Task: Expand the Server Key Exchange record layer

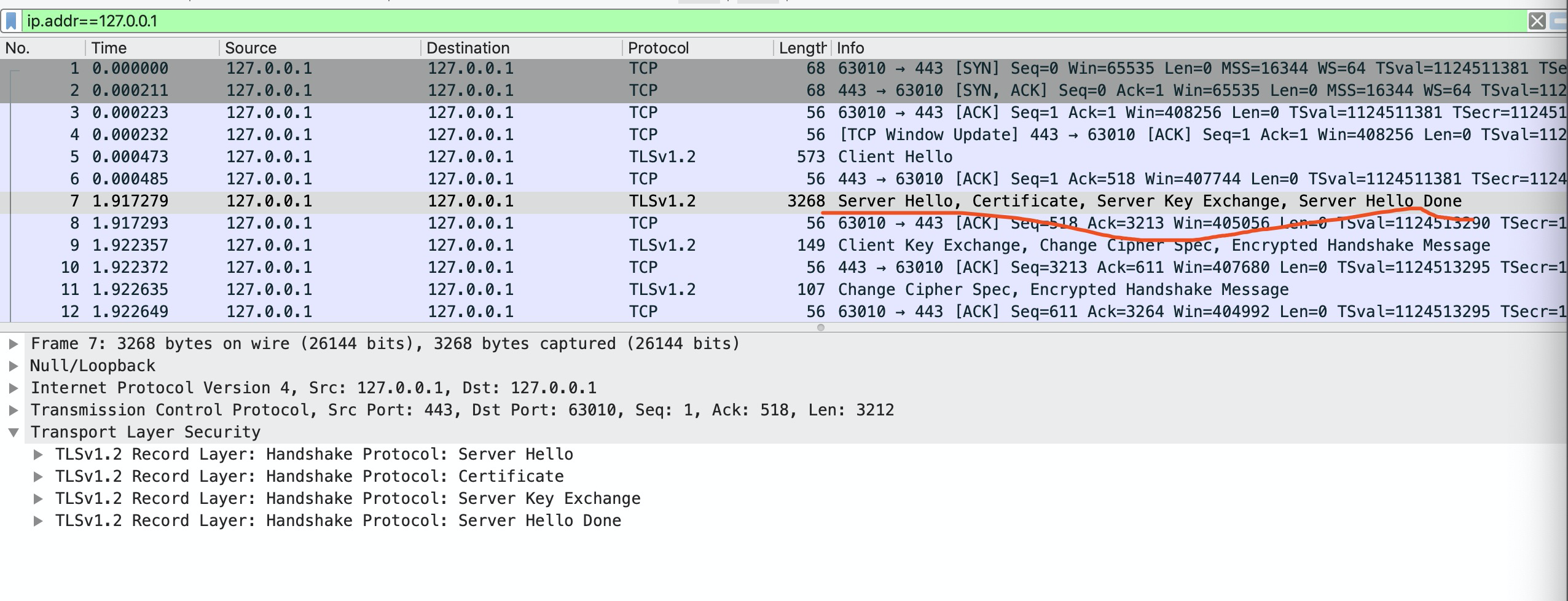Action: coord(39,498)
